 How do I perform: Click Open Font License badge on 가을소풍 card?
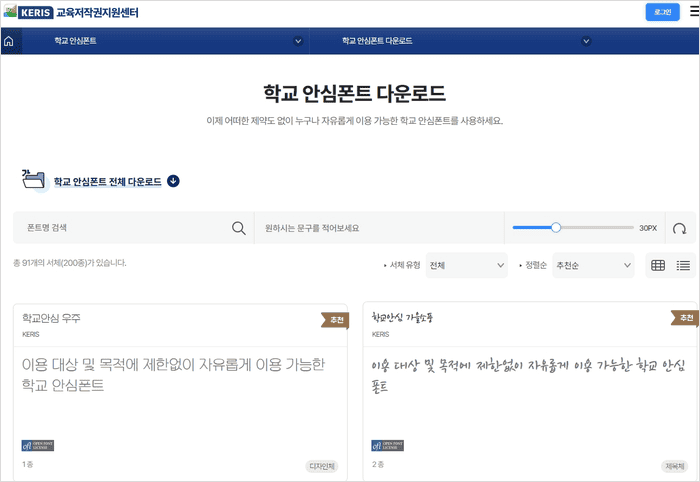388,445
